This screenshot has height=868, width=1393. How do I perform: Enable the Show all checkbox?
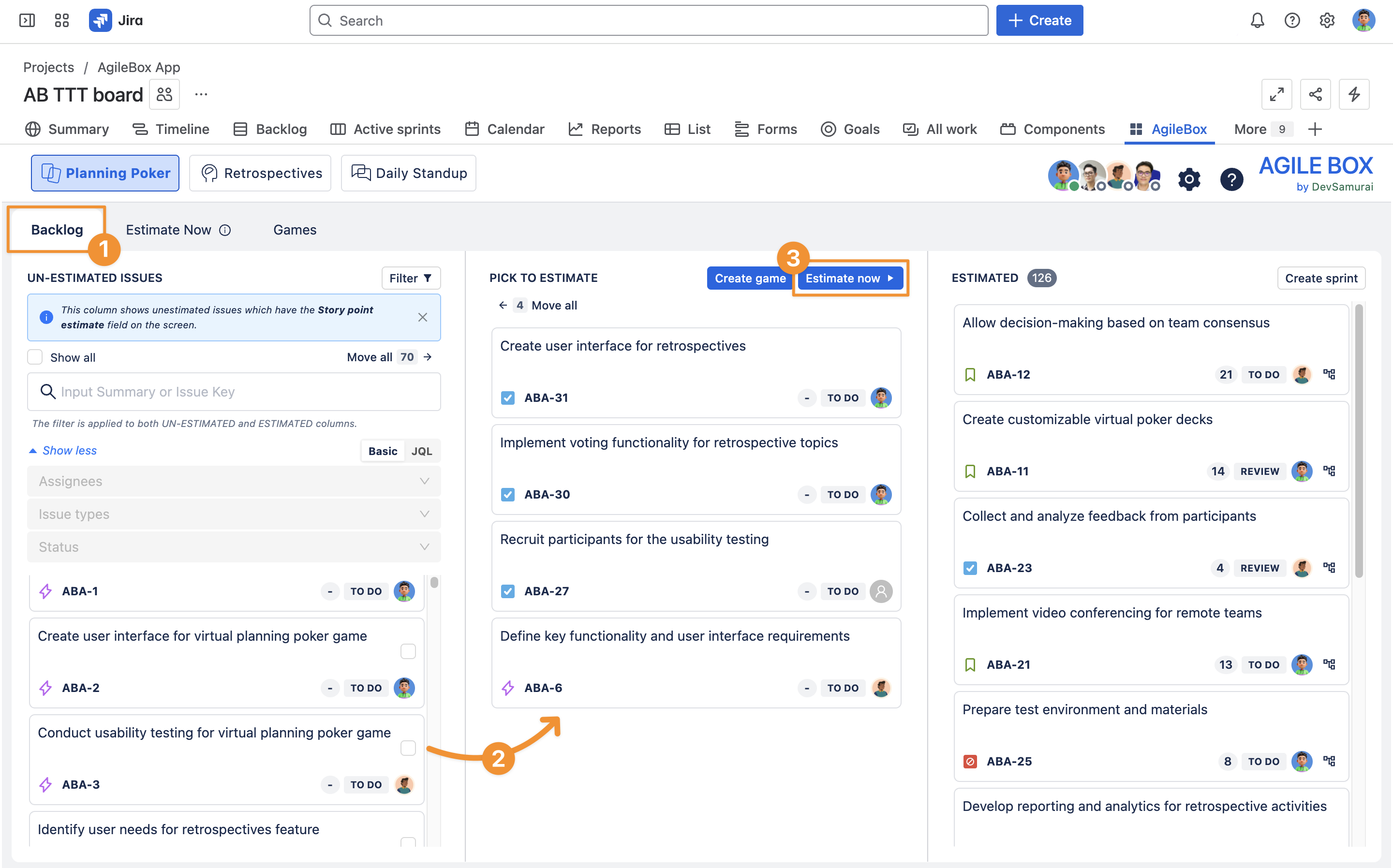(35, 357)
